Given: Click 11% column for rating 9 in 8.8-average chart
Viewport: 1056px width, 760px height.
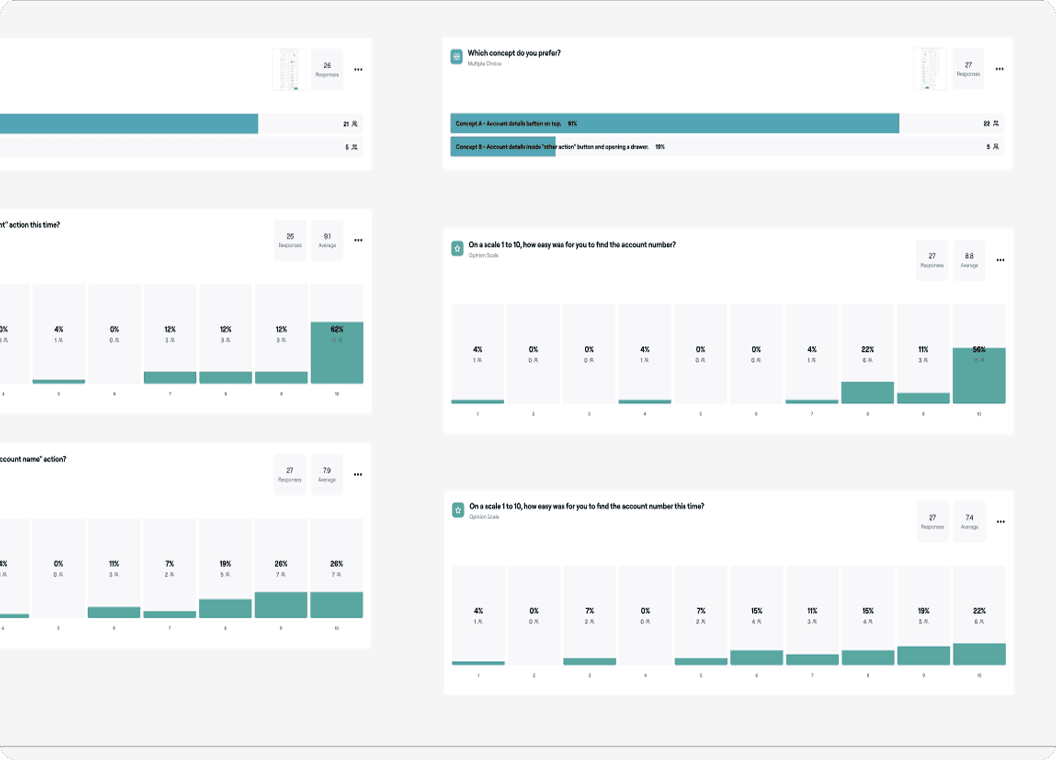Looking at the screenshot, I should (x=923, y=354).
